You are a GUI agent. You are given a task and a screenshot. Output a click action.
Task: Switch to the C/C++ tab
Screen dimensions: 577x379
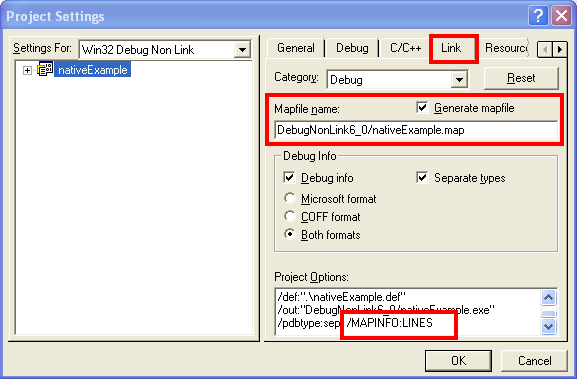[x=405, y=48]
